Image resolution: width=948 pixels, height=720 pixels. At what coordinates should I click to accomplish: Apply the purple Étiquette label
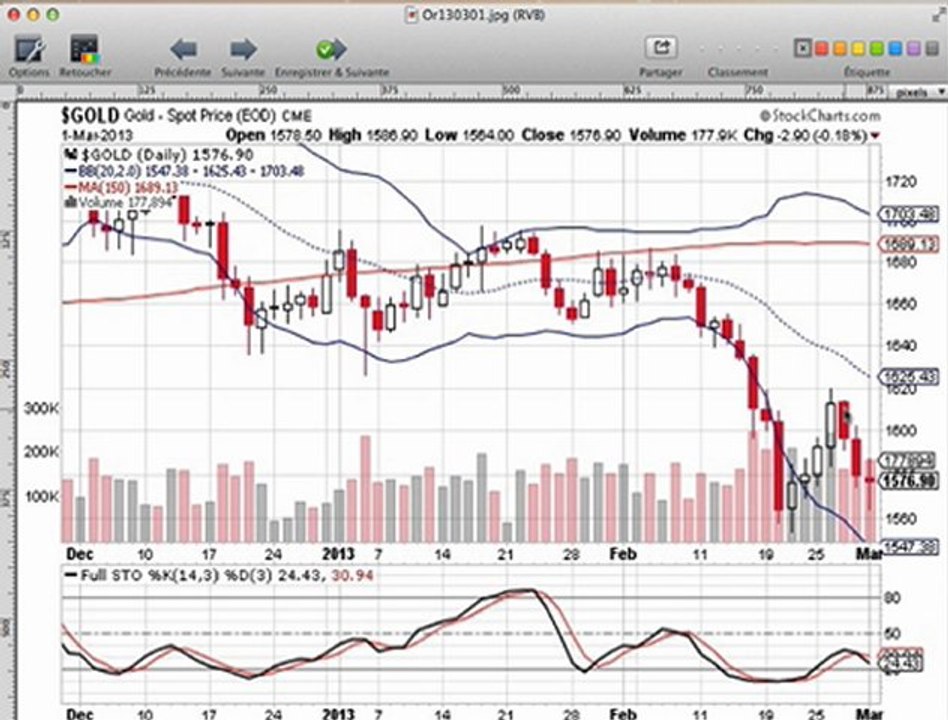click(914, 48)
